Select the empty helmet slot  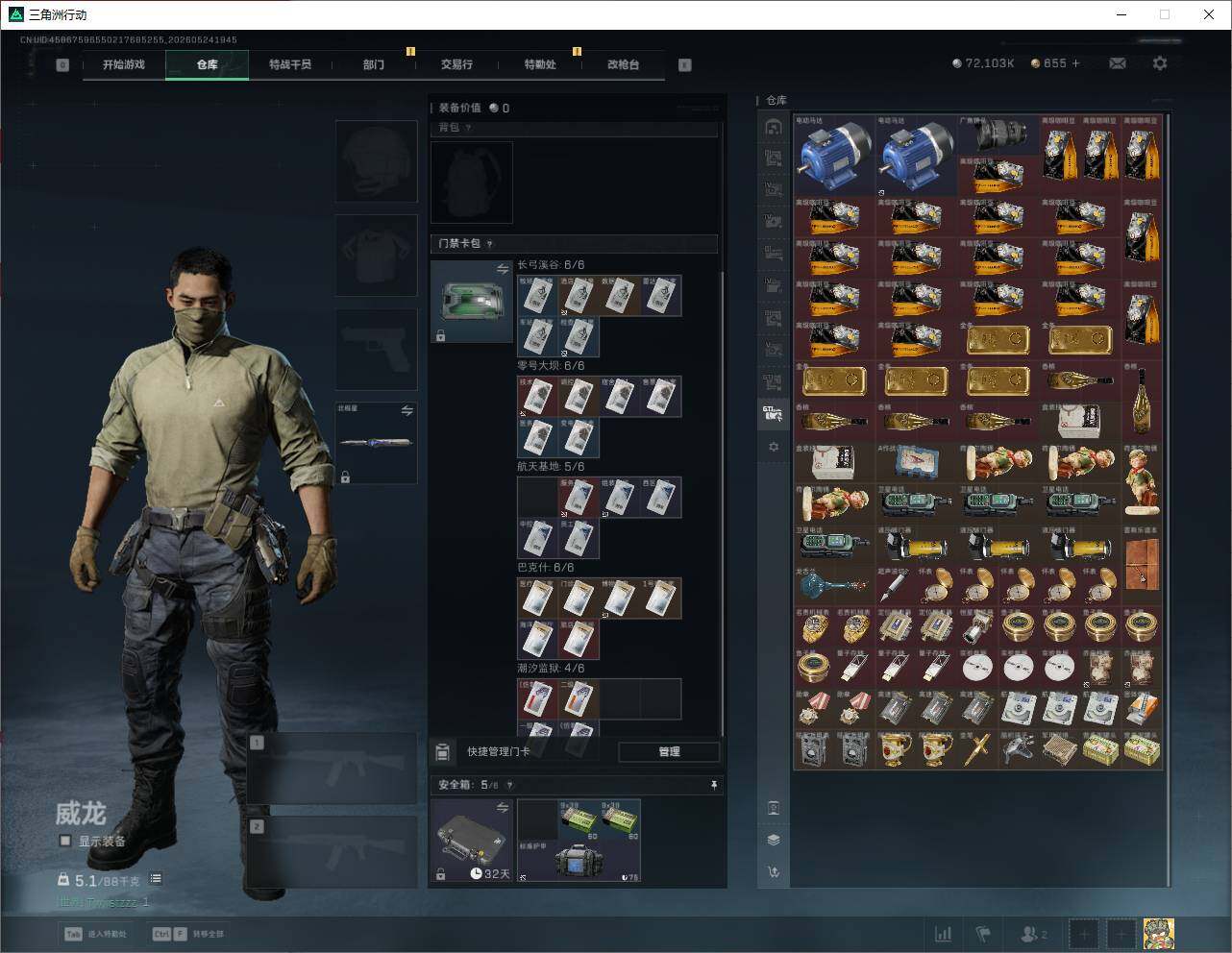coord(376,160)
